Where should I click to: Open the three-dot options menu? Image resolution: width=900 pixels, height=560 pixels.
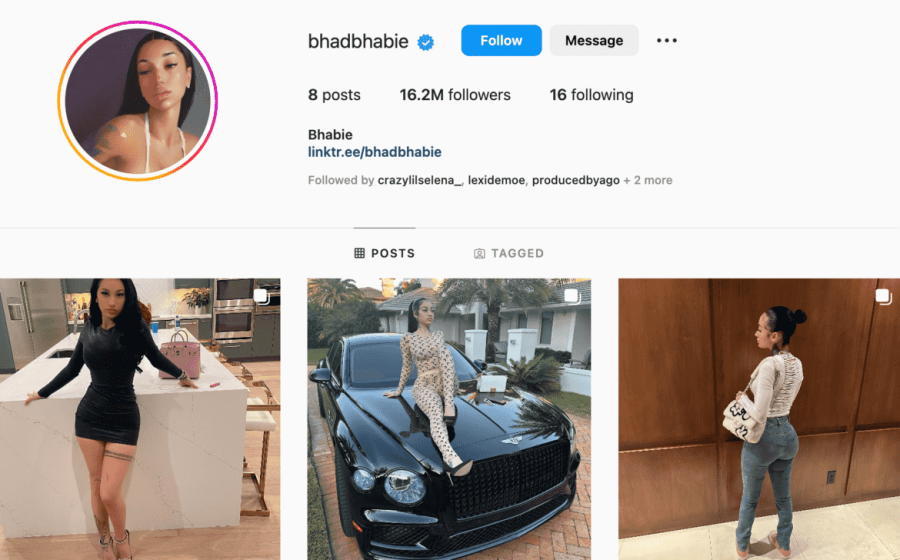tap(666, 40)
